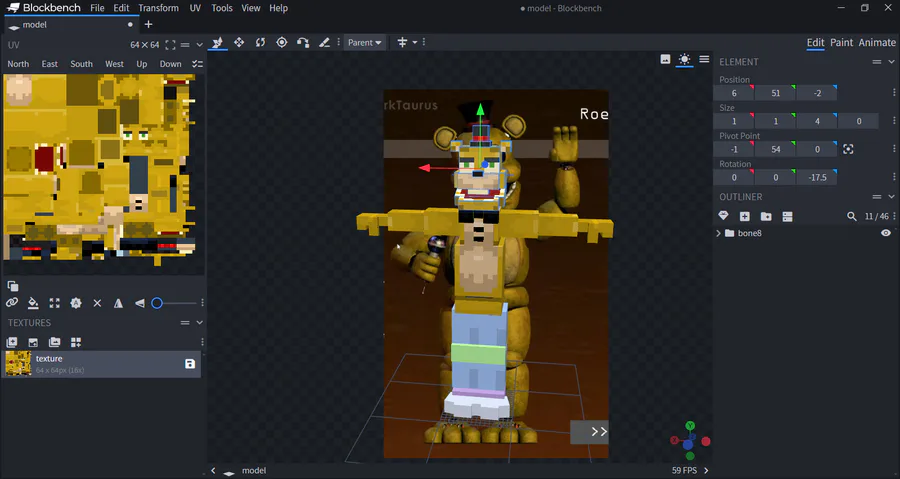Open toolbar options next to pivot dropdown
The height and width of the screenshot is (479, 900).
[x=424, y=42]
